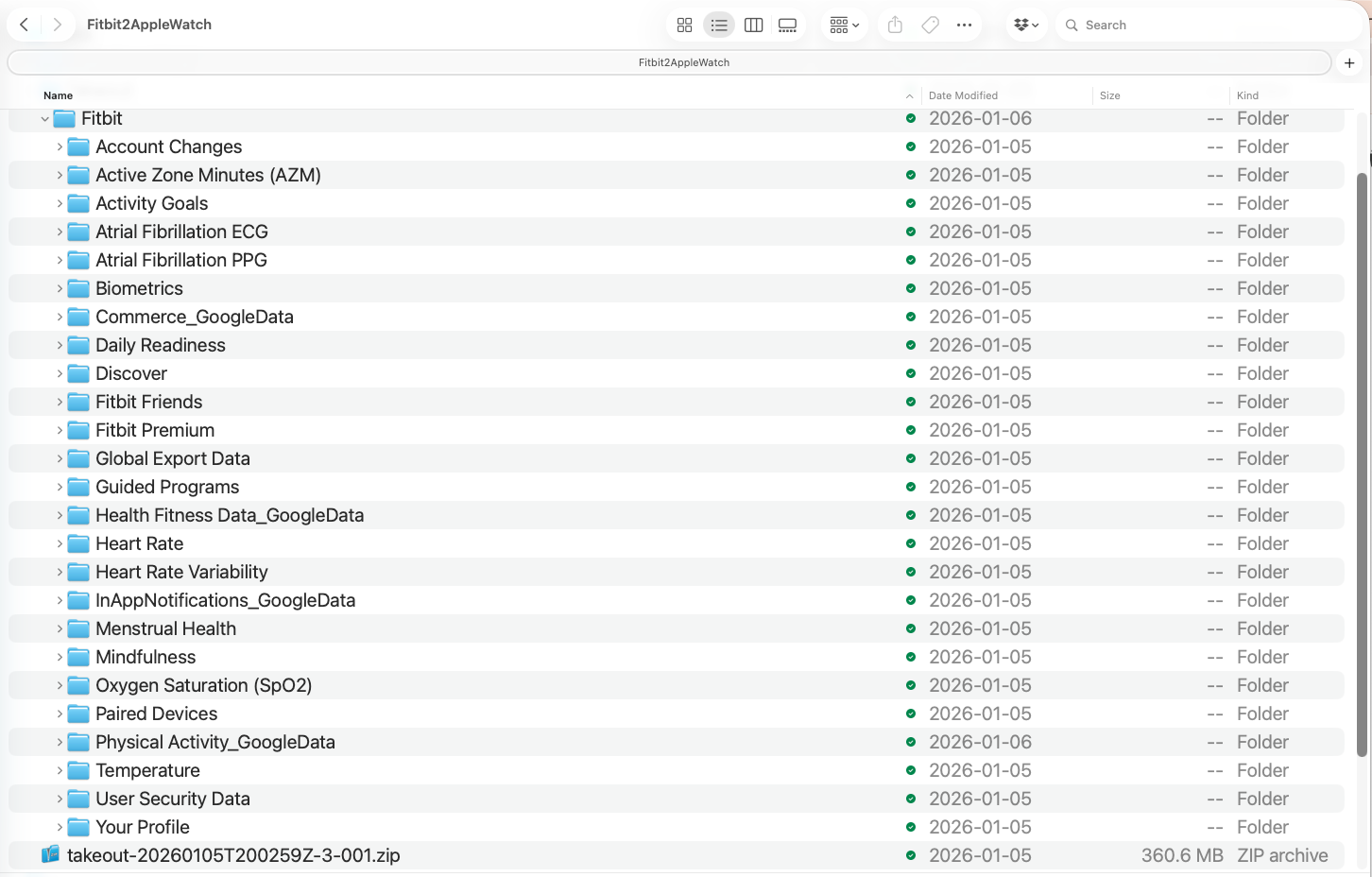Screen dimensions: 1372x877
Task: Select the Global Export Data folder icon
Action: pos(78,458)
